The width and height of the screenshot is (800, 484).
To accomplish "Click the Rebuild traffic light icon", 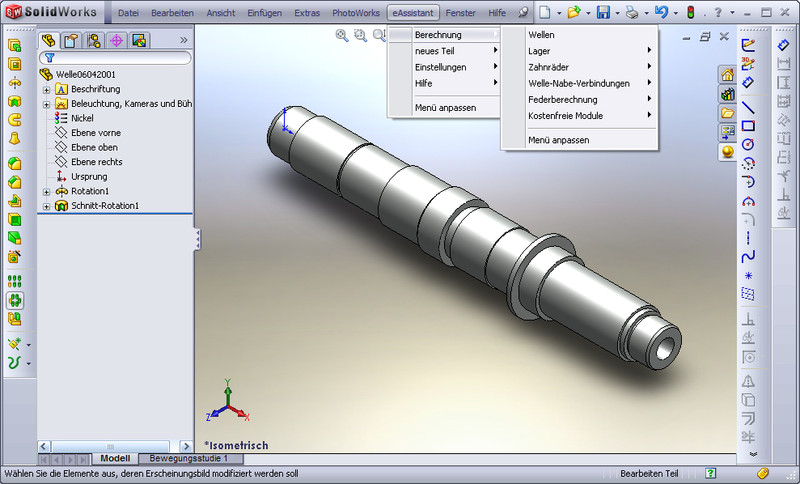I will (x=690, y=13).
